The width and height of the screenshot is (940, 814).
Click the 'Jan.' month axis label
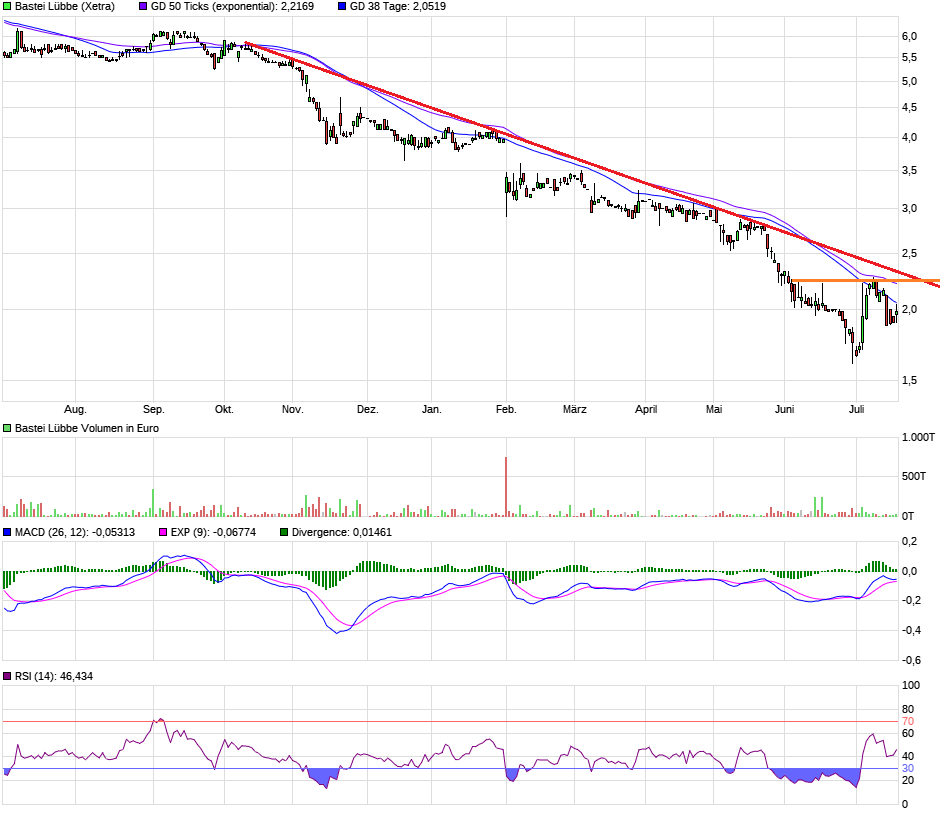pyautogui.click(x=432, y=409)
